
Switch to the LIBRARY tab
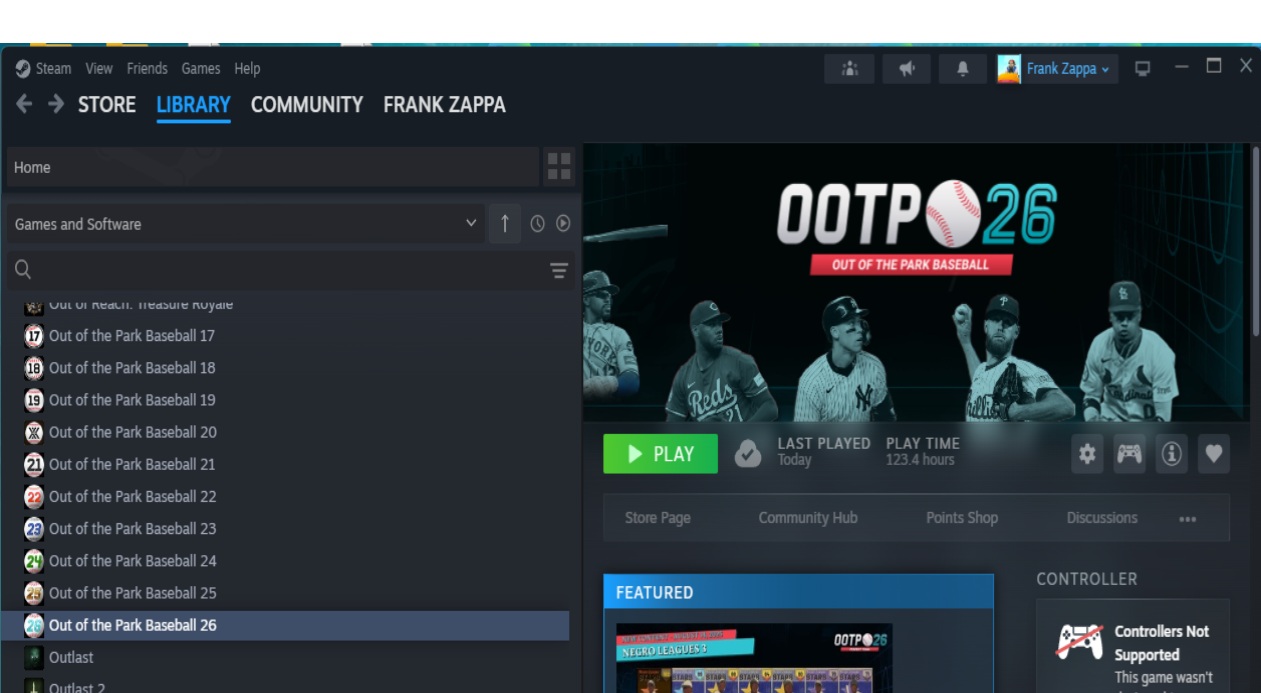click(194, 104)
